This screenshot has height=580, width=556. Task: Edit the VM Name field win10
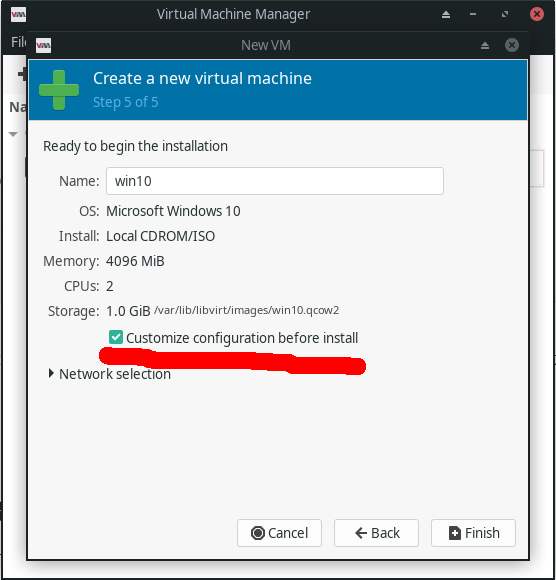[275, 181]
